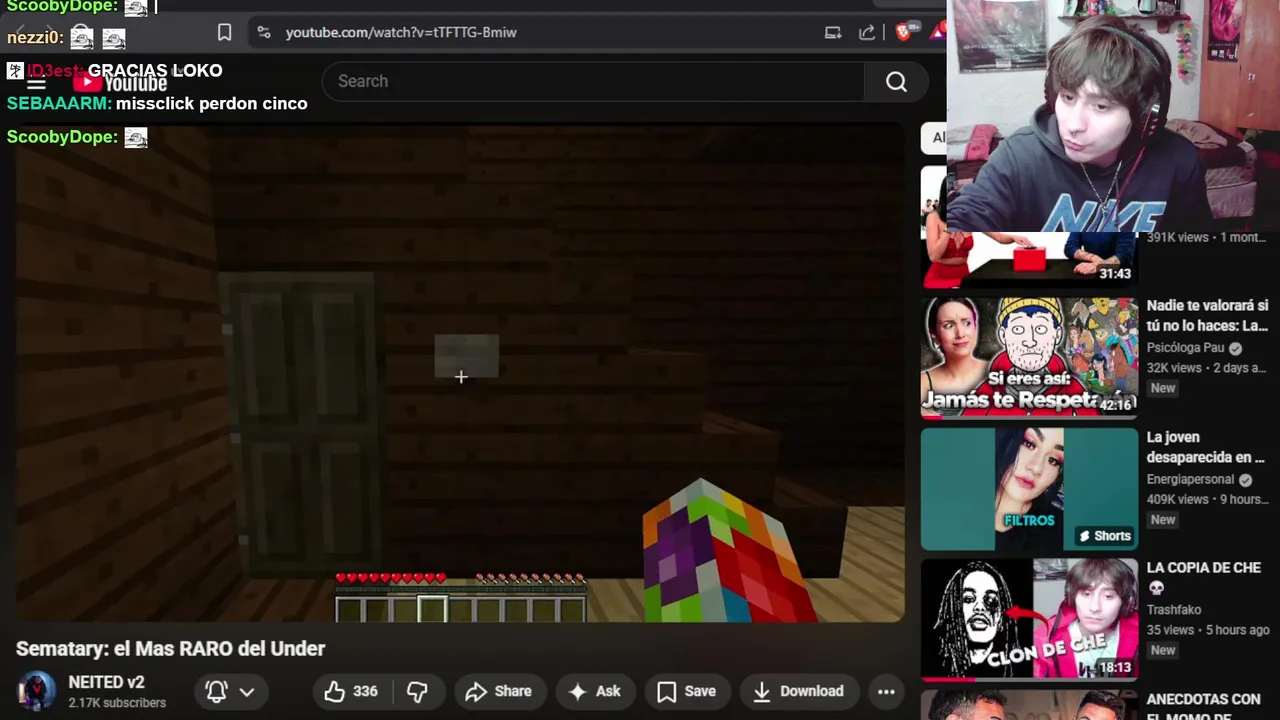The width and height of the screenshot is (1280, 720).
Task: Open the NEITED v2 channel name link
Action: pos(106,682)
